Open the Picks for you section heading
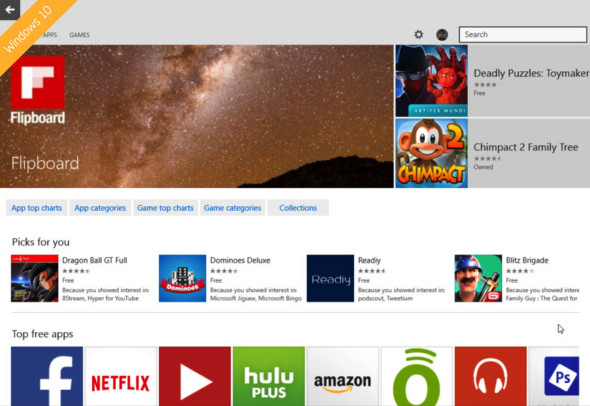590x406 pixels. [41, 242]
